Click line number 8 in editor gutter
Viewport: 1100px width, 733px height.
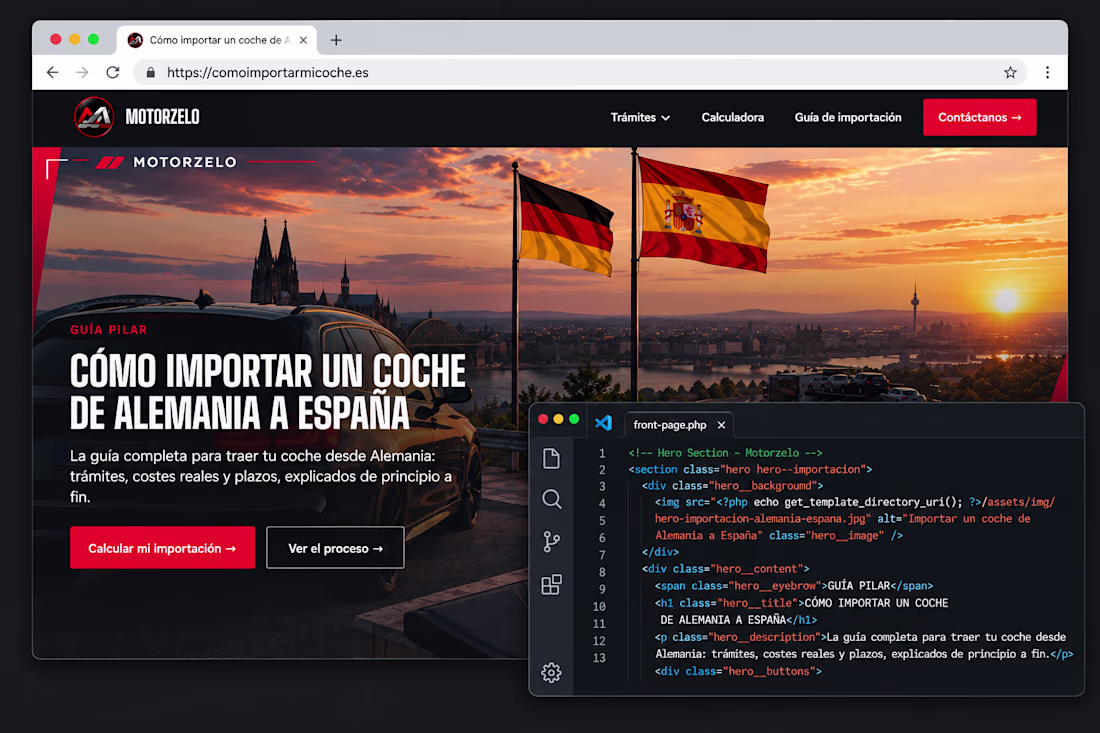tap(602, 572)
